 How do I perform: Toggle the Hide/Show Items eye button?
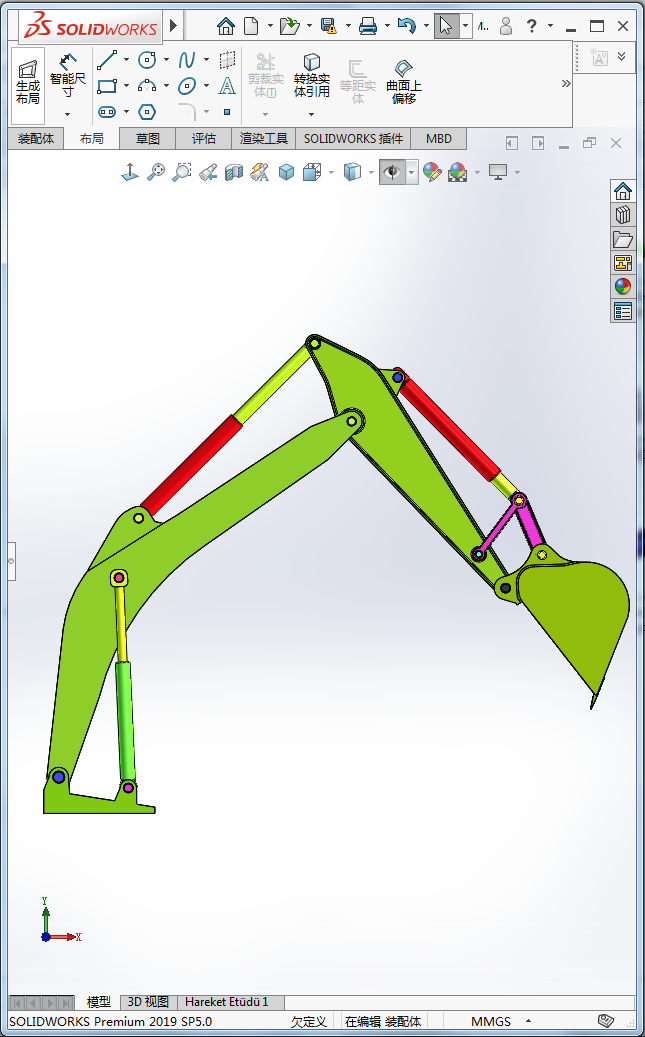coord(392,172)
